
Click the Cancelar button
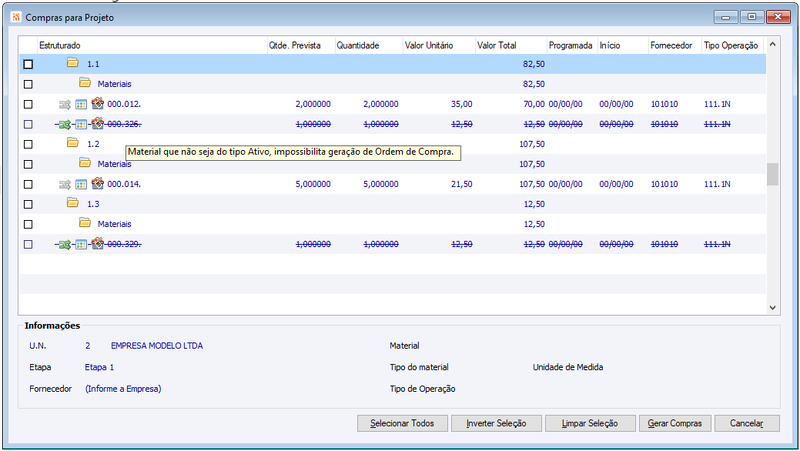pos(747,423)
